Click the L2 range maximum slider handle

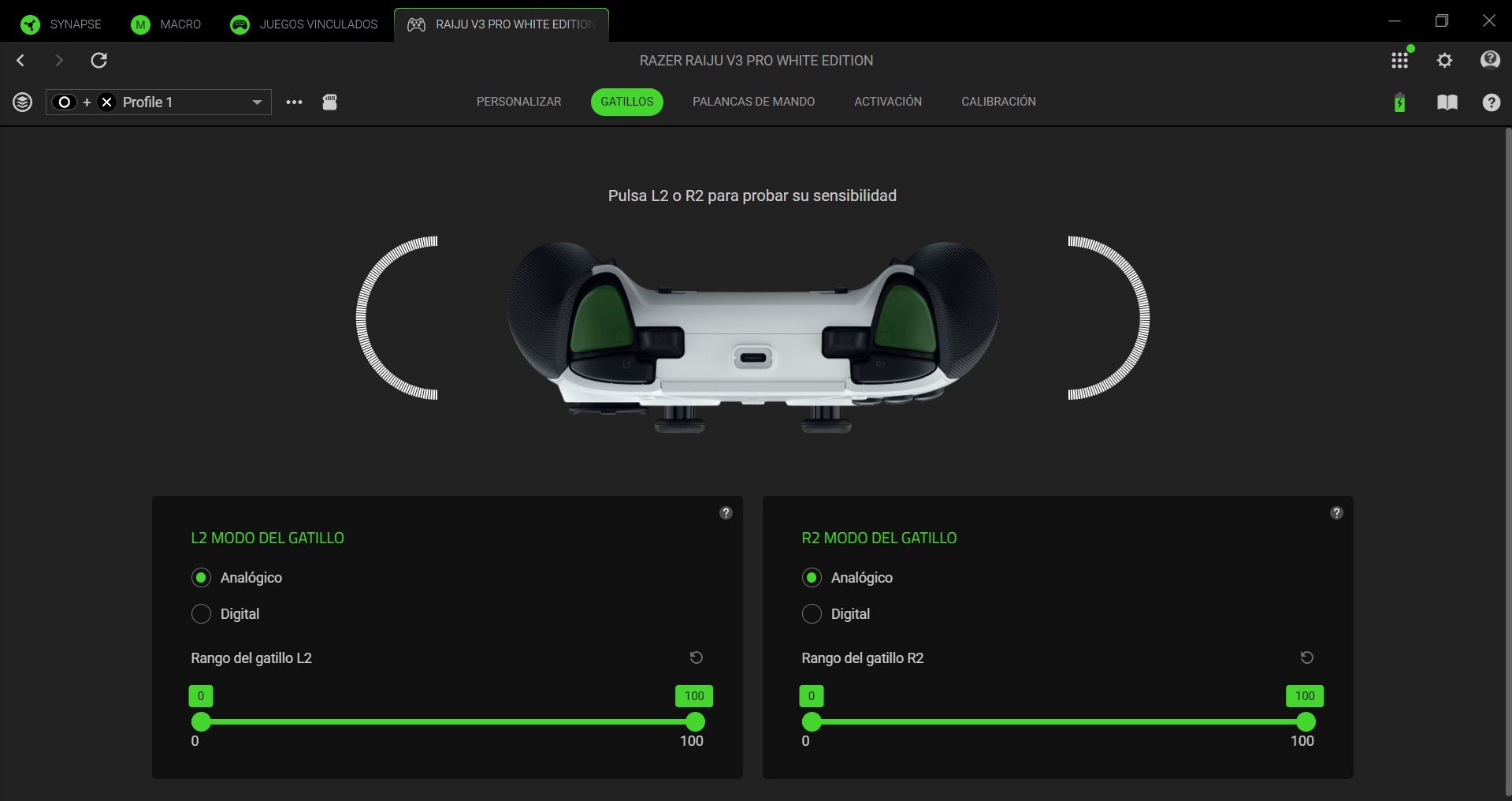[x=695, y=721]
